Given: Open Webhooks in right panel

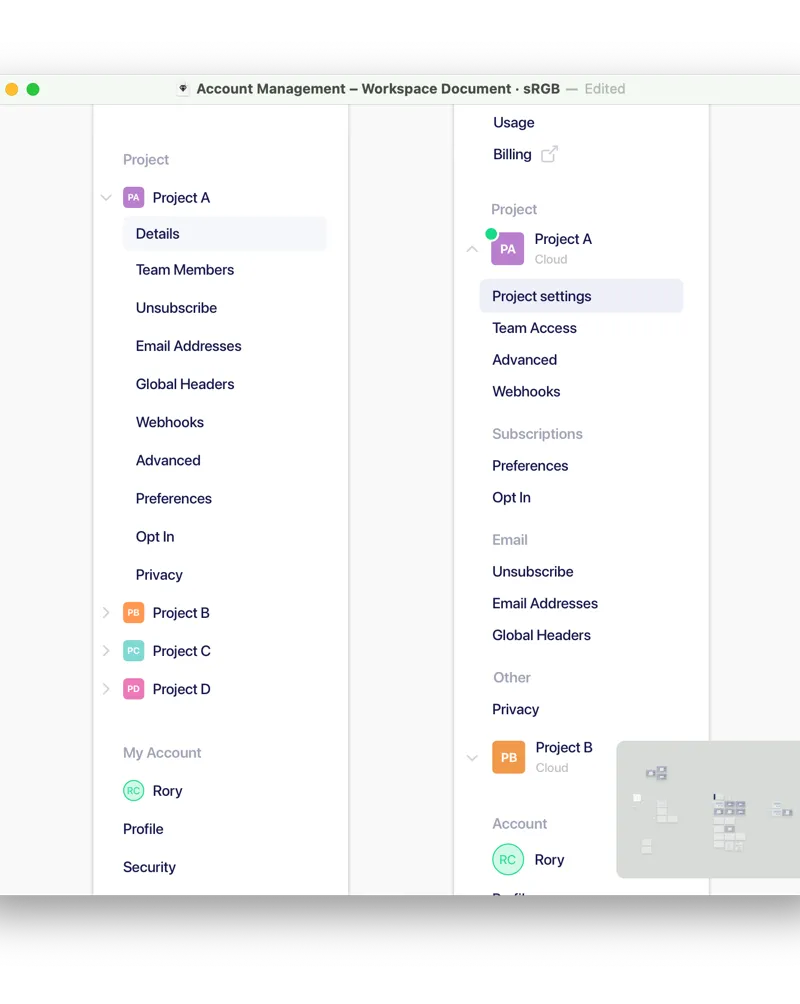Looking at the screenshot, I should coord(526,391).
